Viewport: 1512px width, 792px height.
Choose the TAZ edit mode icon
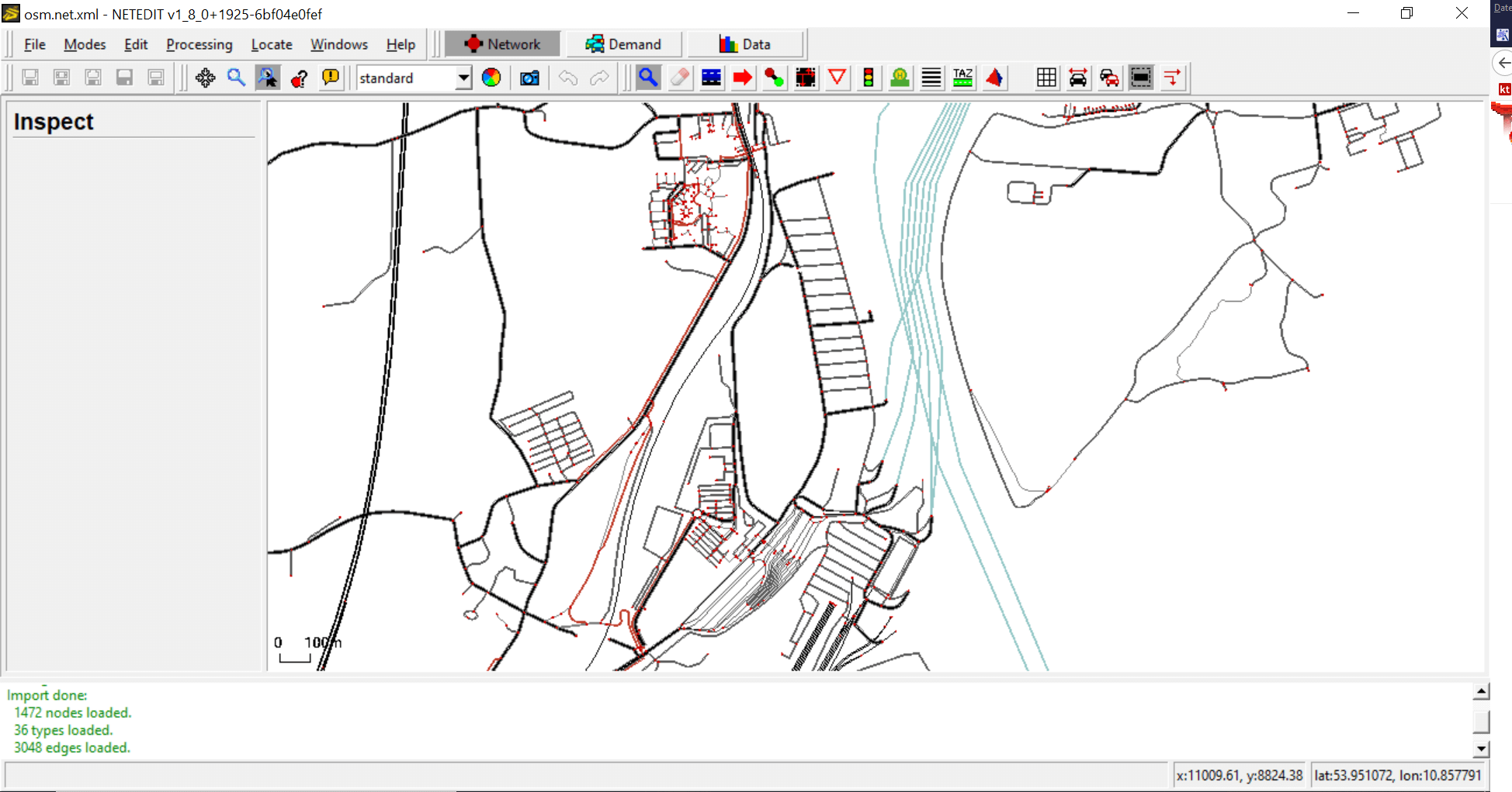click(x=962, y=78)
